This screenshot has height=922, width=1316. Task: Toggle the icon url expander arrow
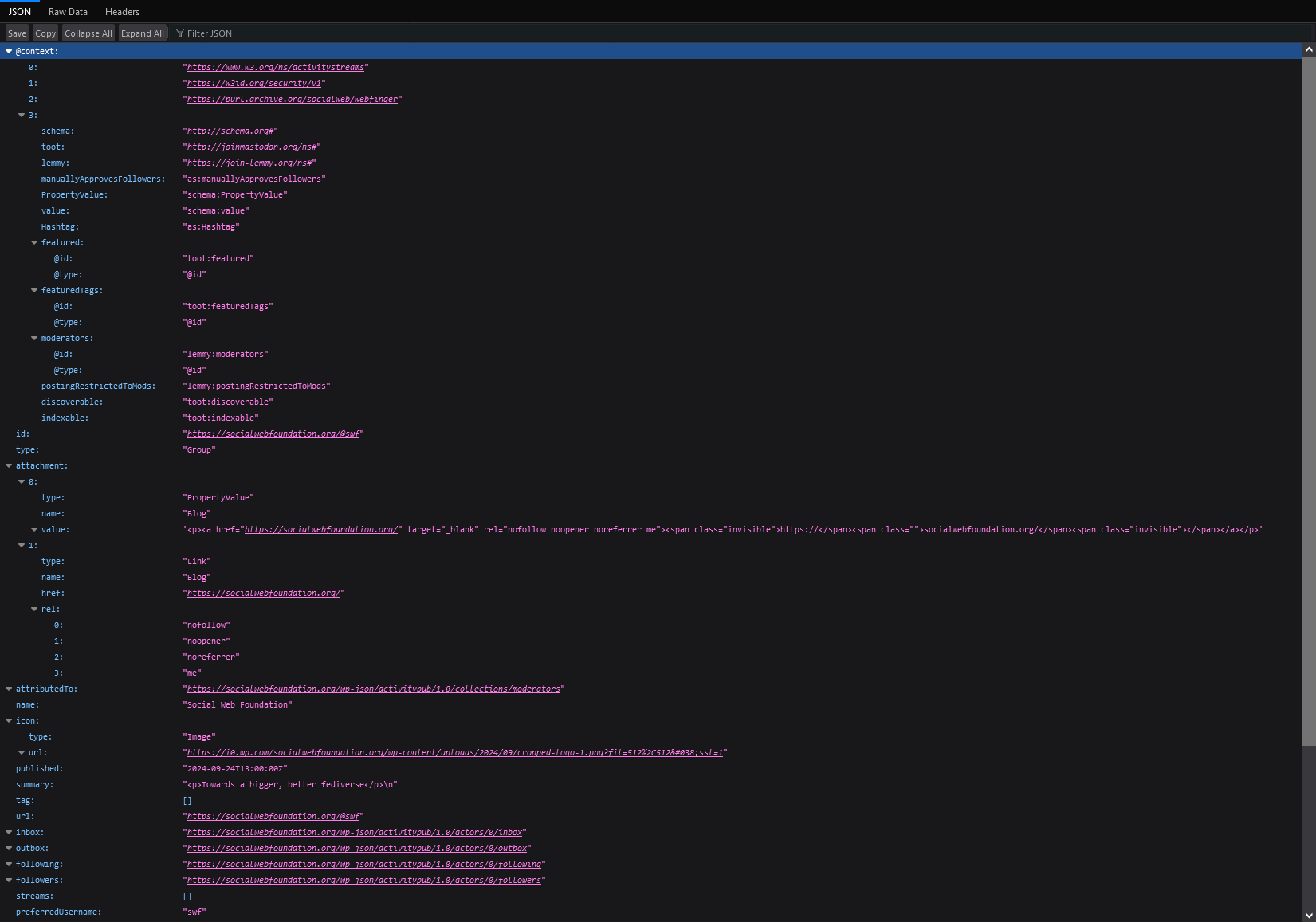pyautogui.click(x=22, y=752)
